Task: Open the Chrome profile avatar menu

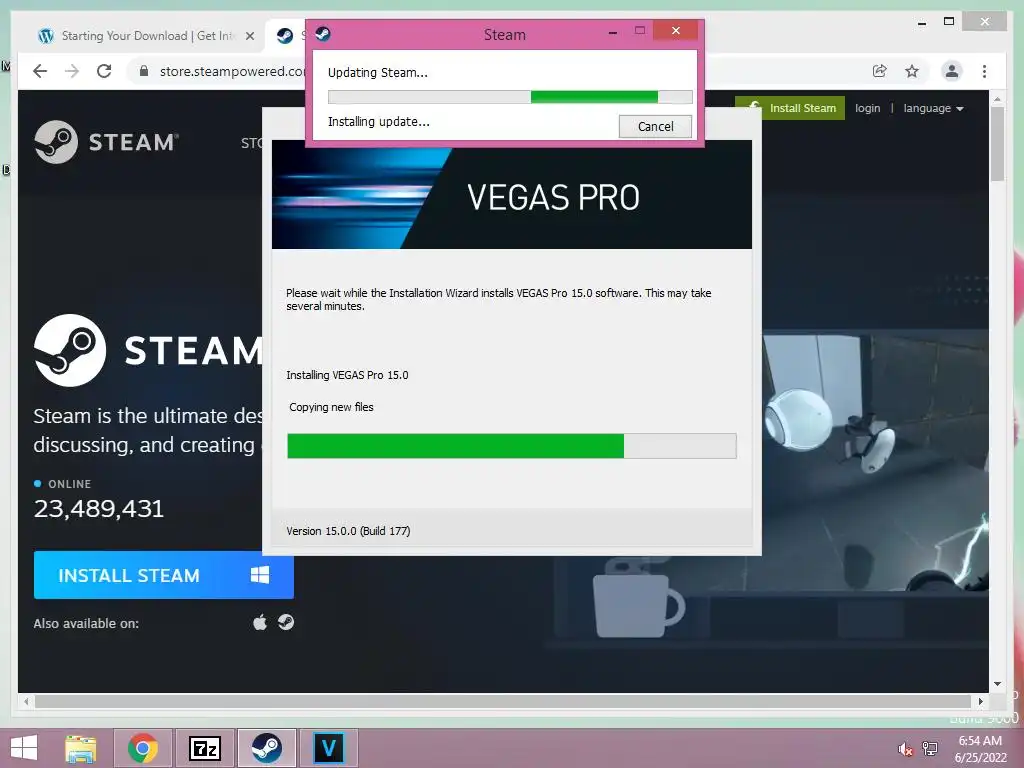Action: 952,71
